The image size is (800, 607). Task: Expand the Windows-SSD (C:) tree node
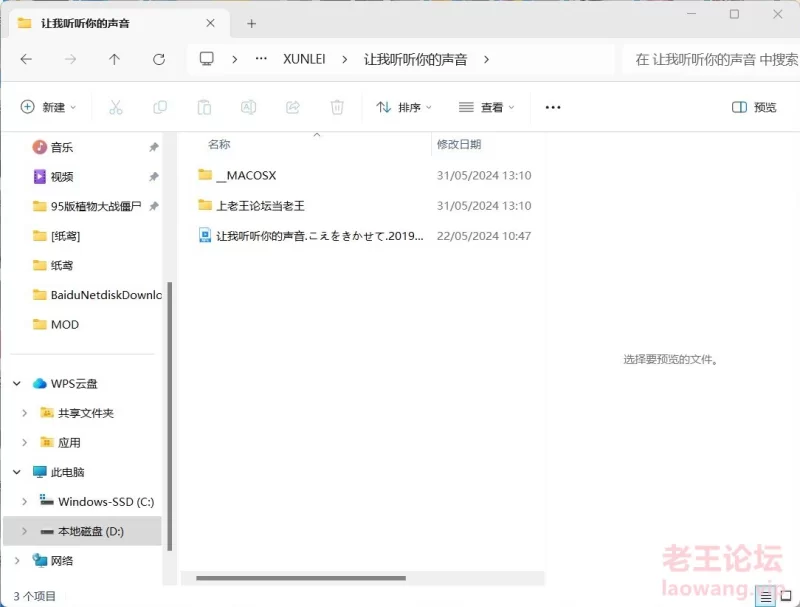(x=24, y=501)
